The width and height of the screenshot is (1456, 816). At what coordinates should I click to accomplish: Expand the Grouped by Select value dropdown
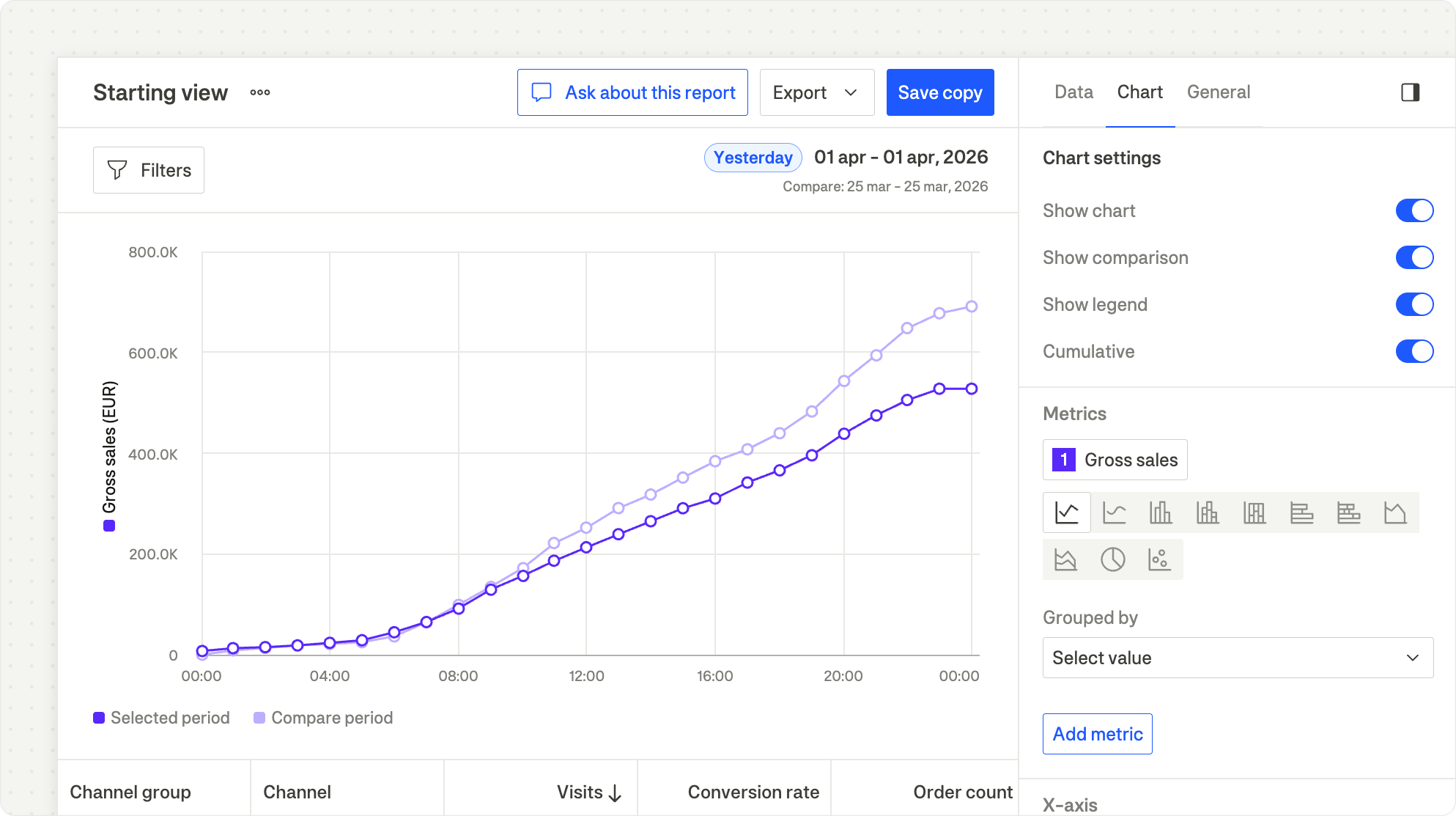coord(1237,658)
